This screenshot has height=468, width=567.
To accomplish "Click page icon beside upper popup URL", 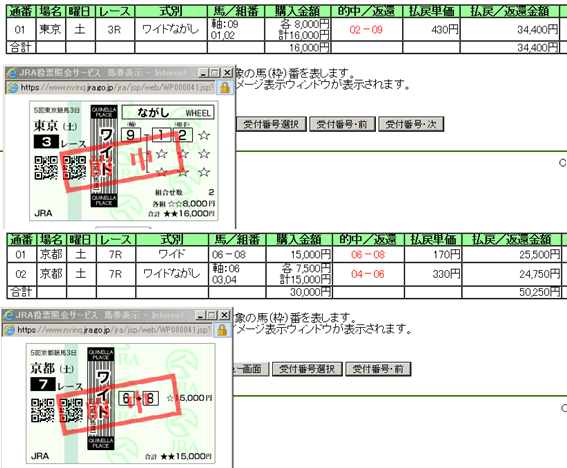I will 13,87.
